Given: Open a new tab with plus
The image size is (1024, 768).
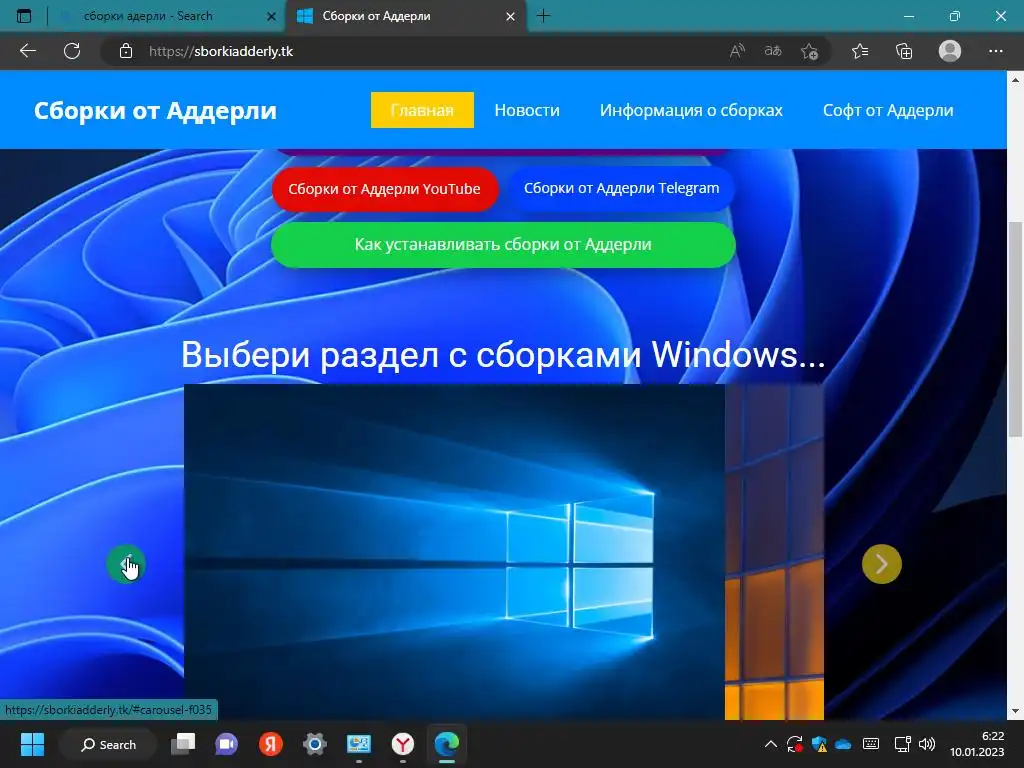Looking at the screenshot, I should 543,16.
